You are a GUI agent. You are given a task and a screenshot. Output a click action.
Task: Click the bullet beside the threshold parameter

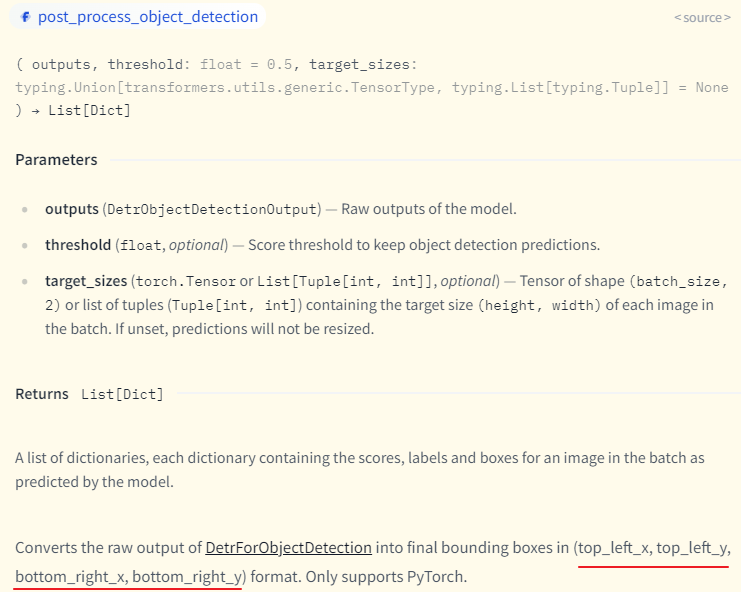click(25, 245)
